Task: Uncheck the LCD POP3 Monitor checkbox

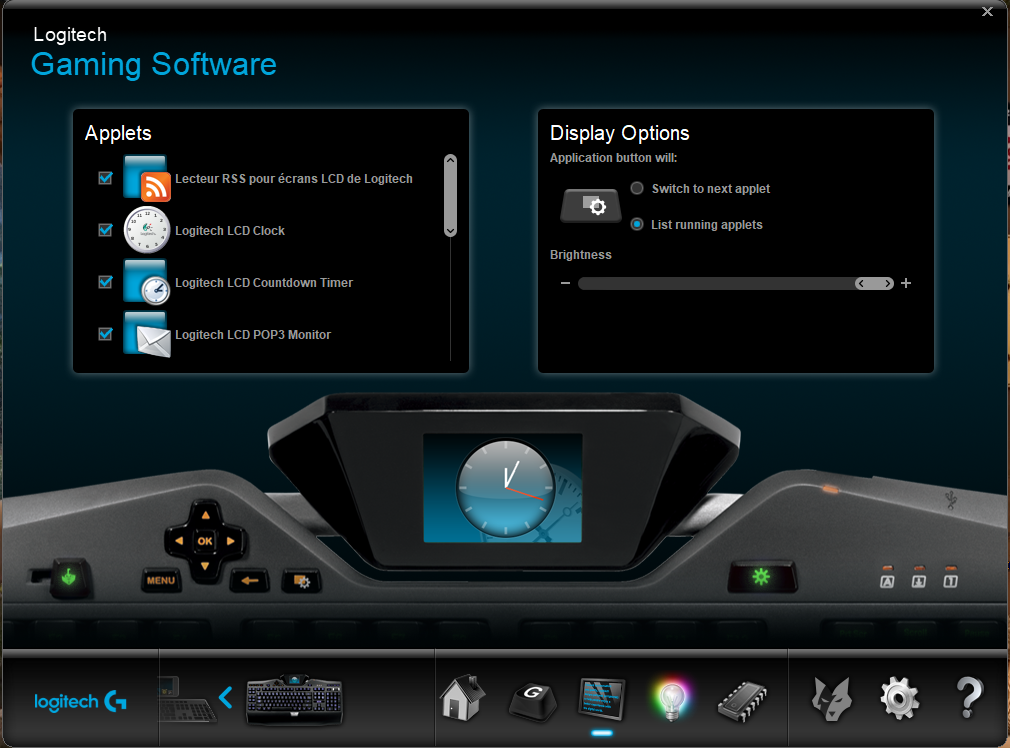Action: click(106, 334)
